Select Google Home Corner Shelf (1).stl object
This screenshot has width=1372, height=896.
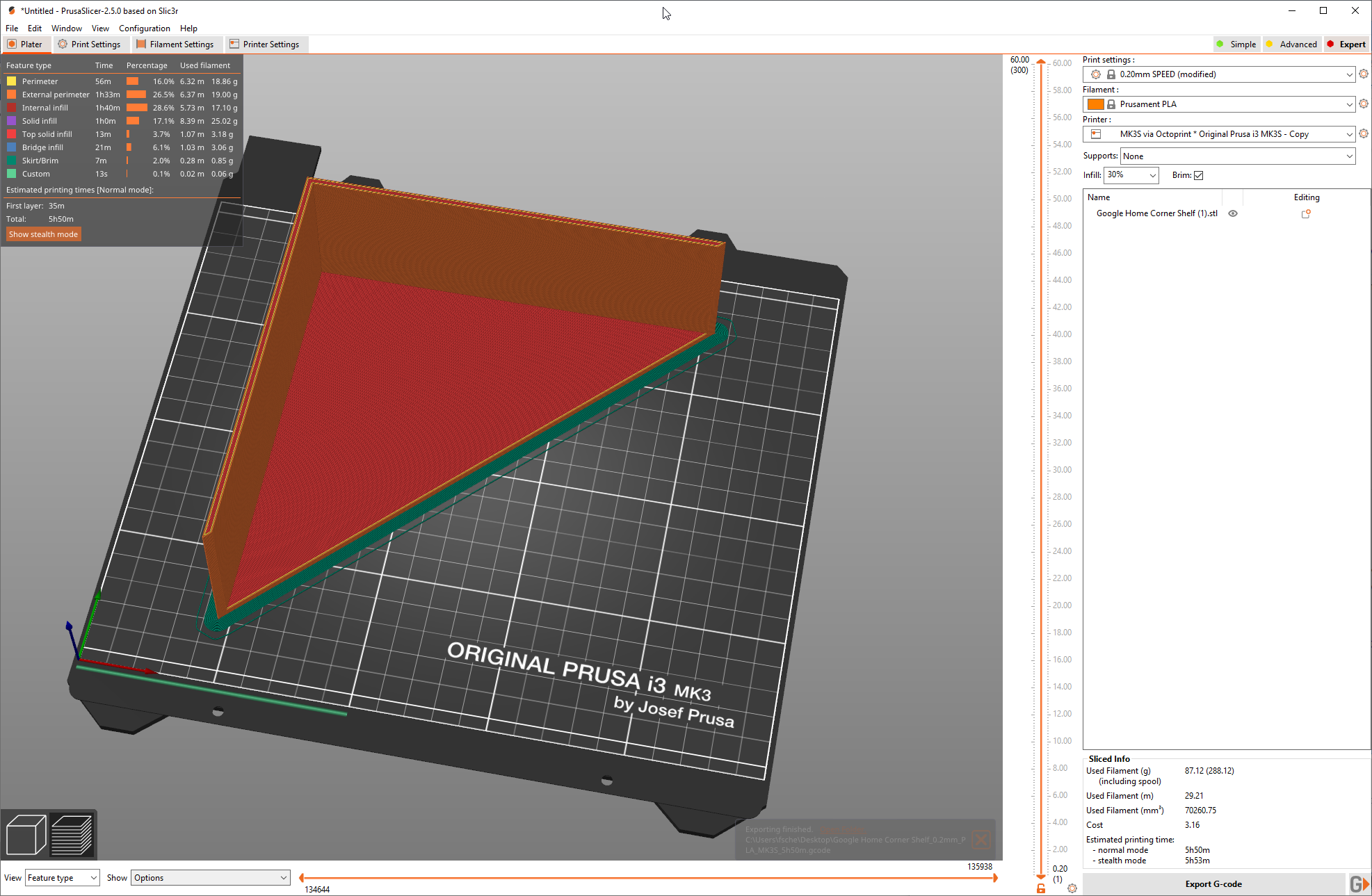click(x=1156, y=213)
